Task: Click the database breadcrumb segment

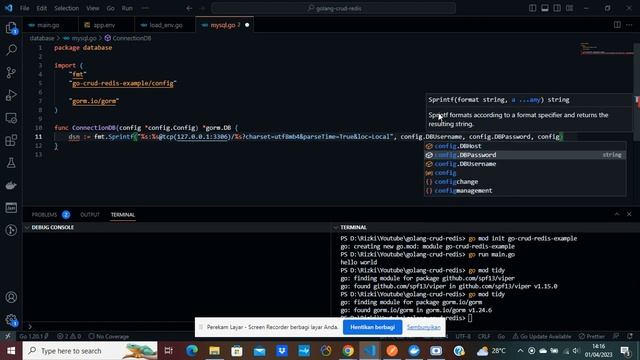Action: [42, 38]
